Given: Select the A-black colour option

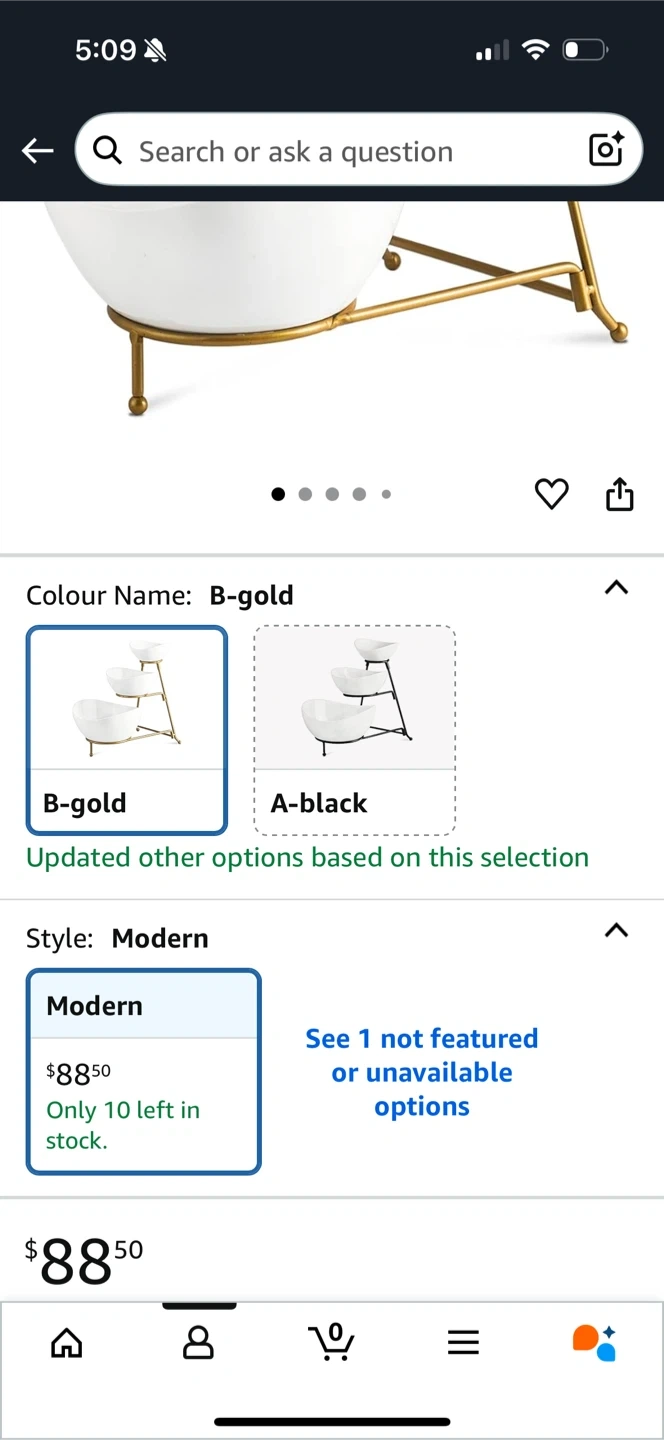Looking at the screenshot, I should pyautogui.click(x=355, y=729).
